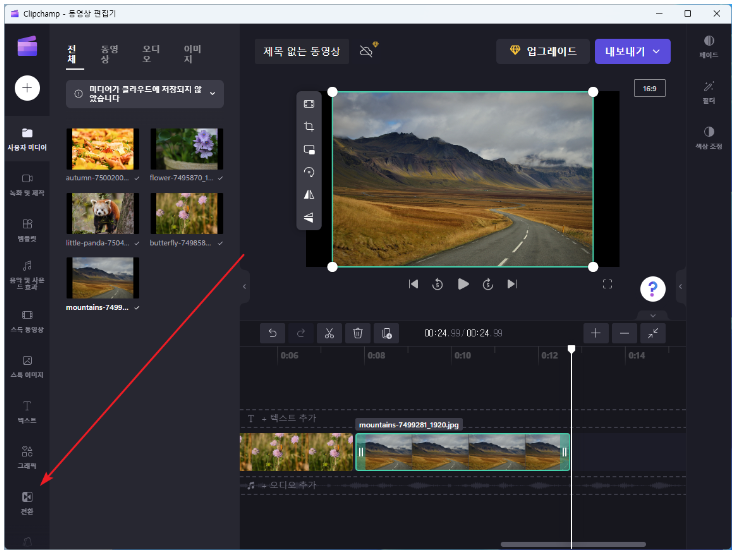The height and width of the screenshot is (552, 736).
Task: Flip horizontally with the flip icon
Action: pyautogui.click(x=309, y=194)
